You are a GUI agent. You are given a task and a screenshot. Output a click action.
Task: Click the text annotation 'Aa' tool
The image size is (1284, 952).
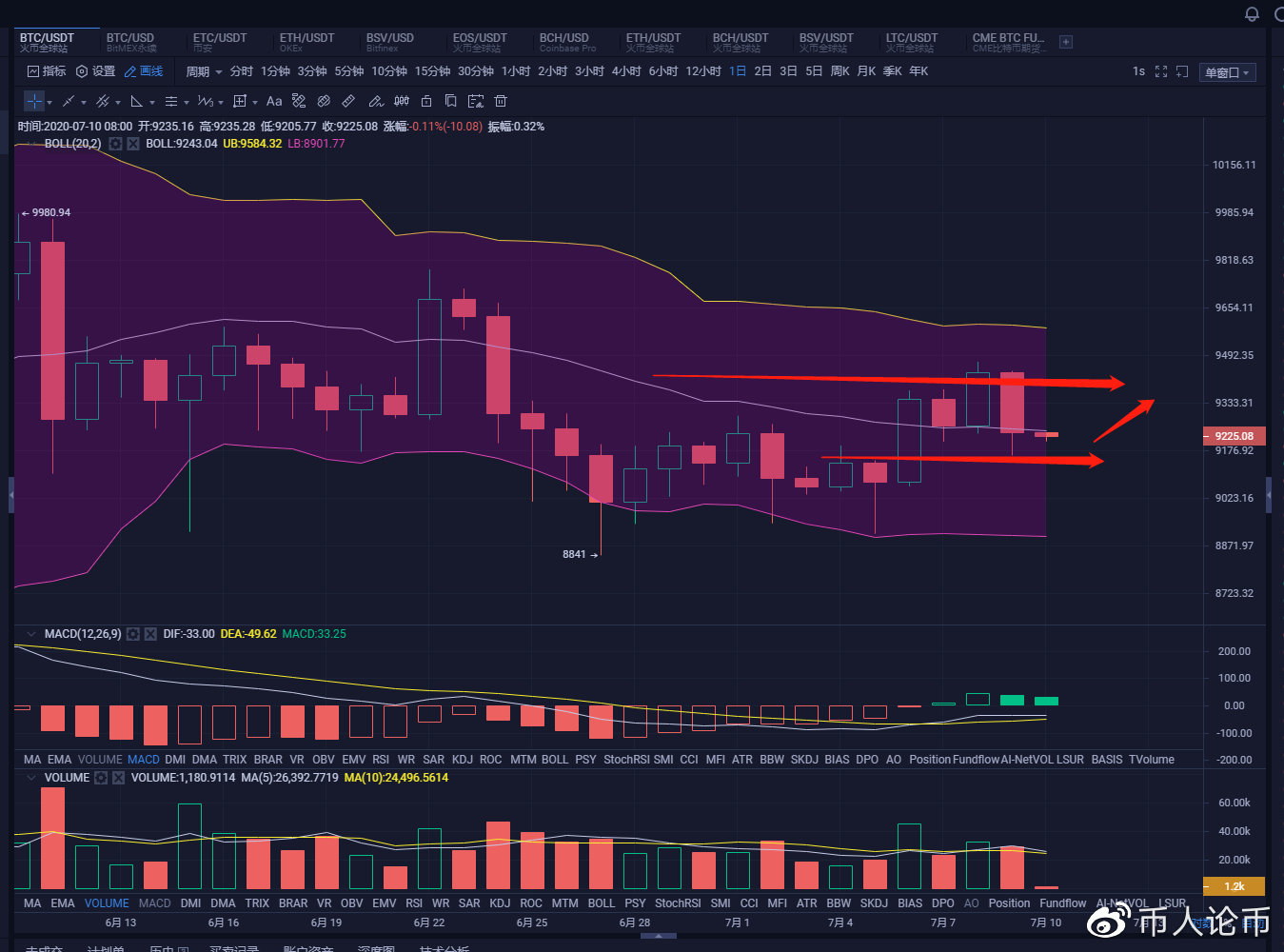[x=274, y=101]
